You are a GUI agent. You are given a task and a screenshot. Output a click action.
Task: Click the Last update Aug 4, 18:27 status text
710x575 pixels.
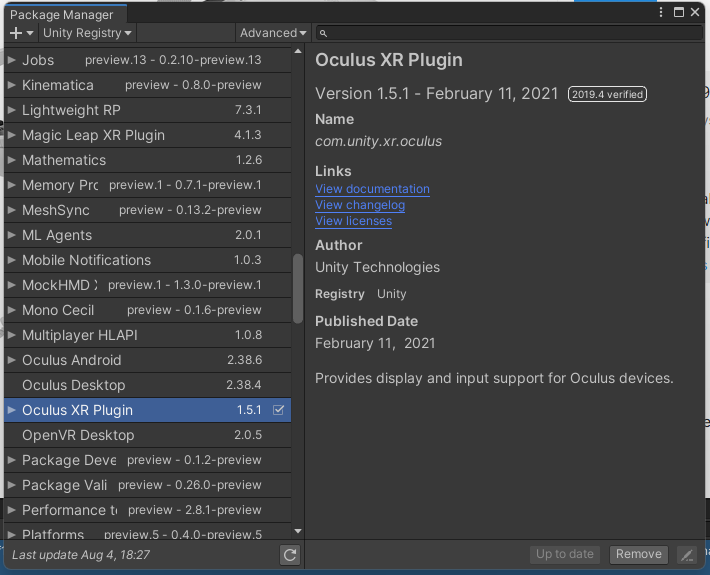(x=81, y=555)
